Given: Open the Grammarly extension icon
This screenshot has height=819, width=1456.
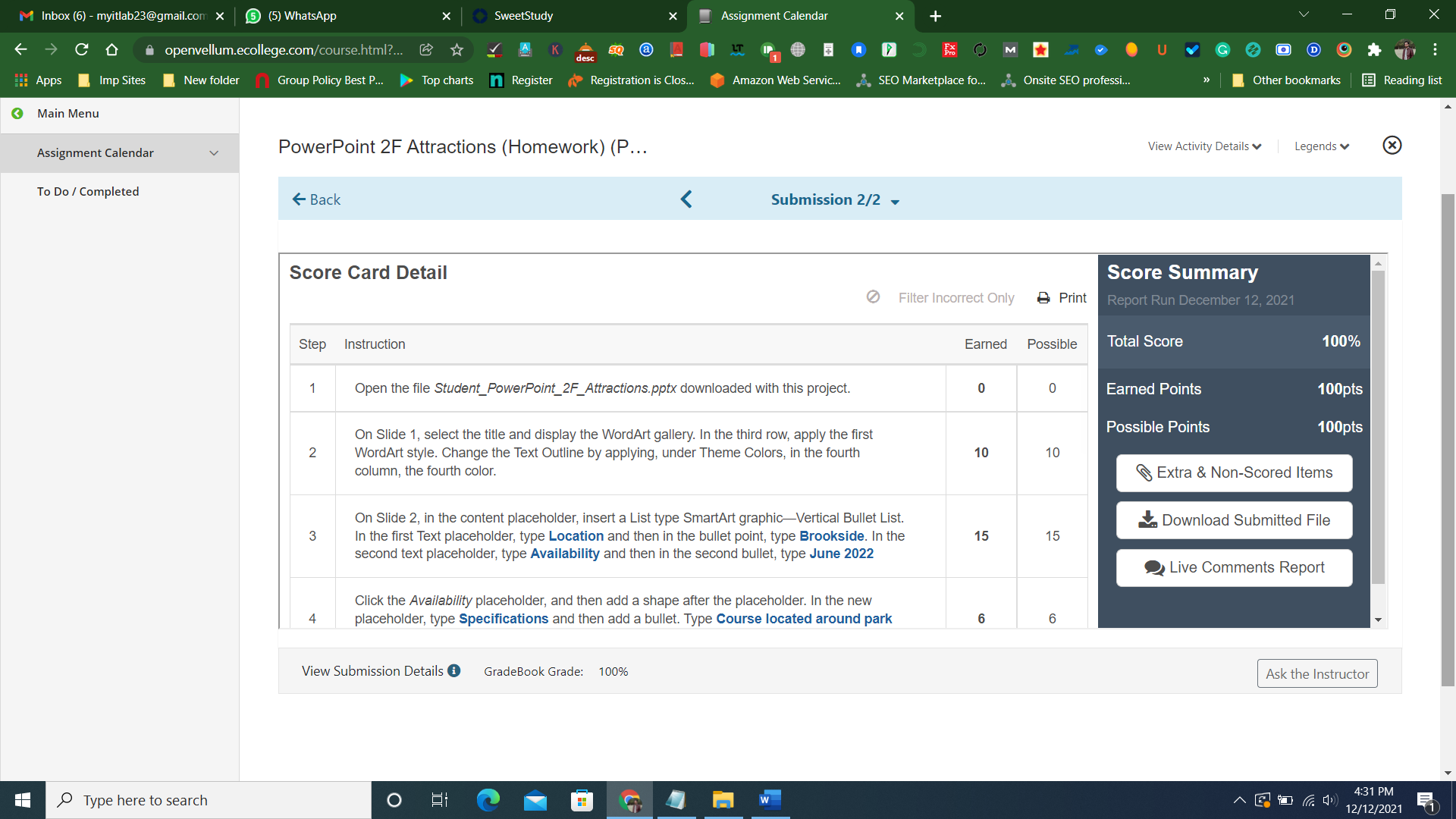Looking at the screenshot, I should (1222, 49).
